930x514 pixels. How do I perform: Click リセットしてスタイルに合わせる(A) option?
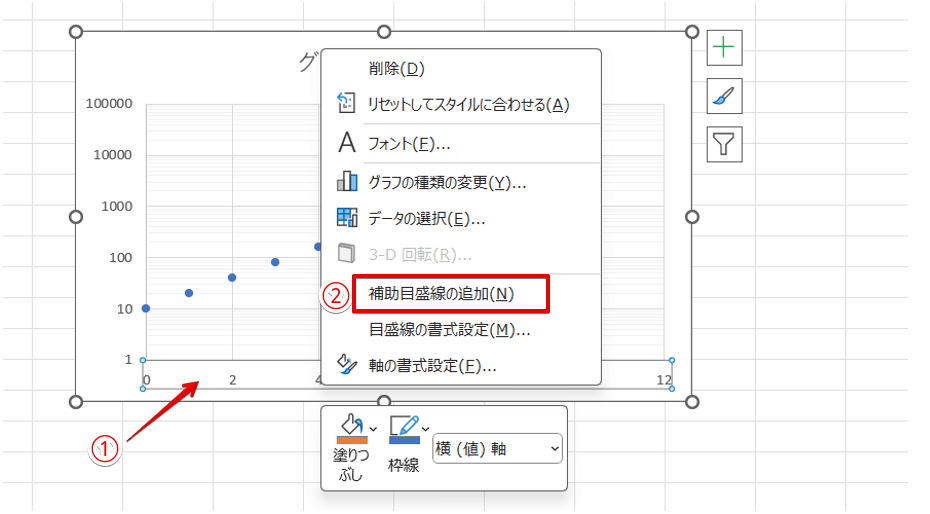[468, 104]
